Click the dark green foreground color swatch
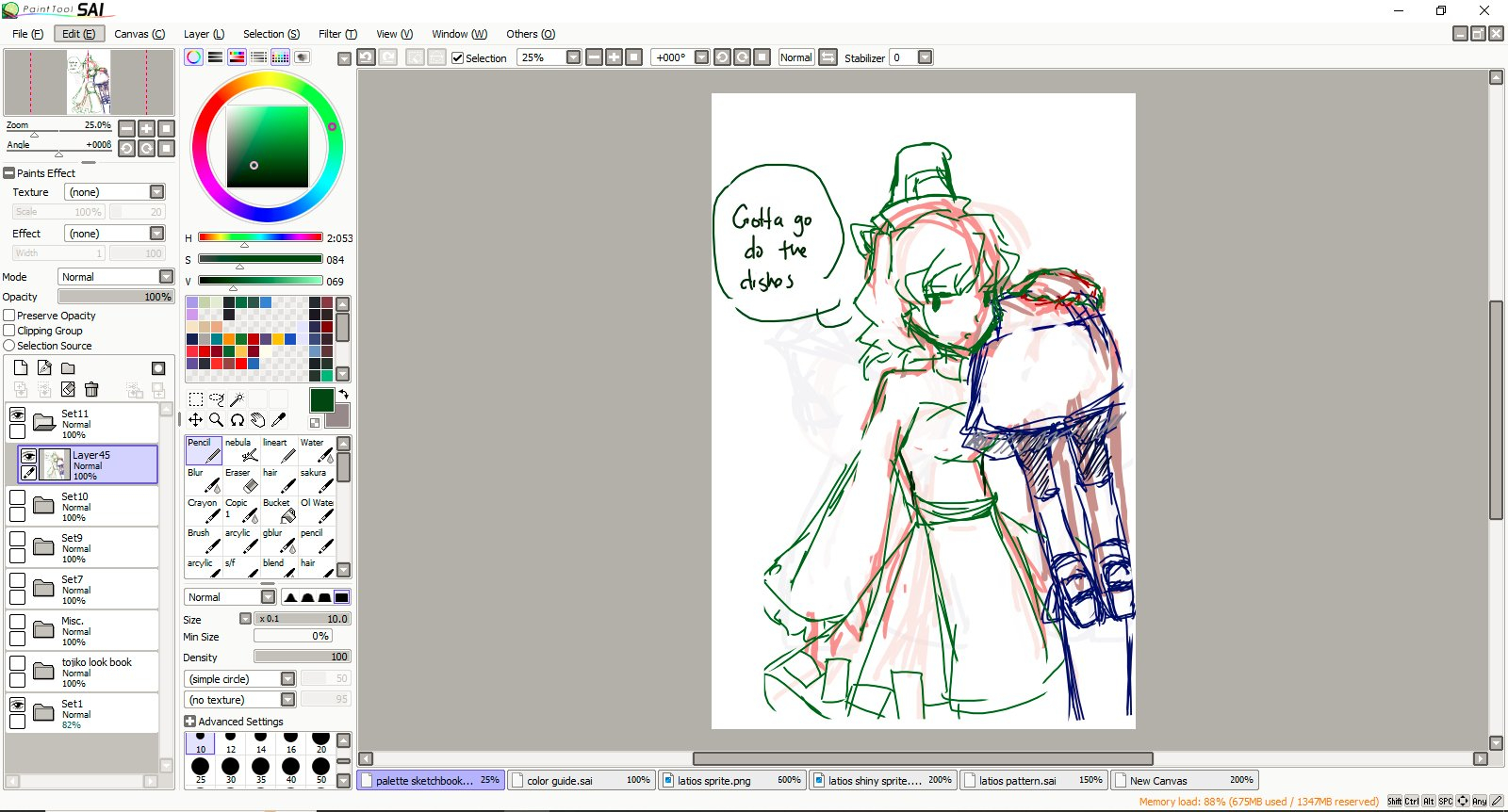Image resolution: width=1508 pixels, height=812 pixels. click(x=321, y=400)
